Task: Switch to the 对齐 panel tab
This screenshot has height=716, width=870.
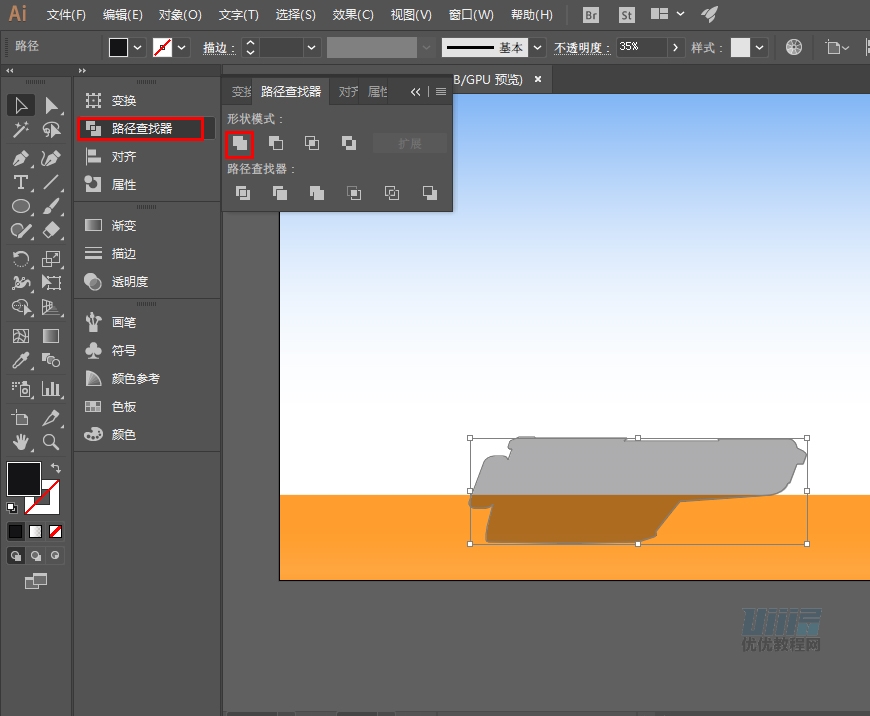Action: pyautogui.click(x=347, y=91)
